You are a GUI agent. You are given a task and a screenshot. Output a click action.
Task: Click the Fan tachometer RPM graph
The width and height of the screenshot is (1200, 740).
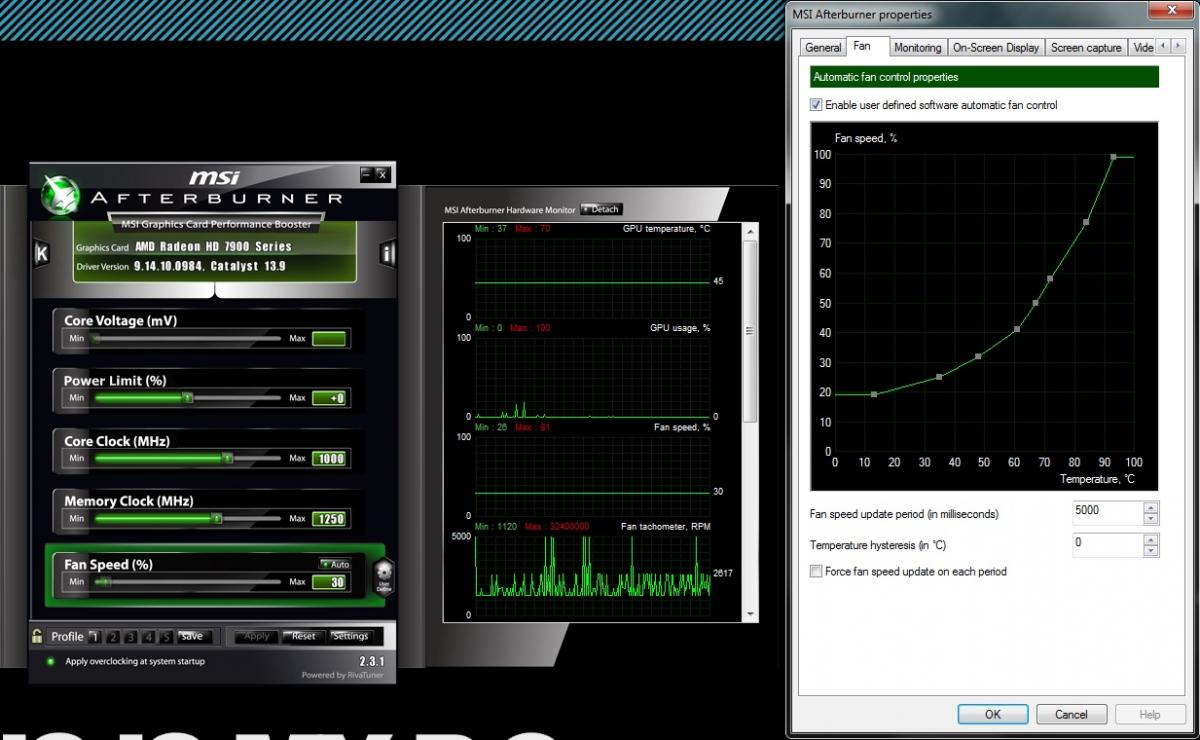tap(592, 576)
